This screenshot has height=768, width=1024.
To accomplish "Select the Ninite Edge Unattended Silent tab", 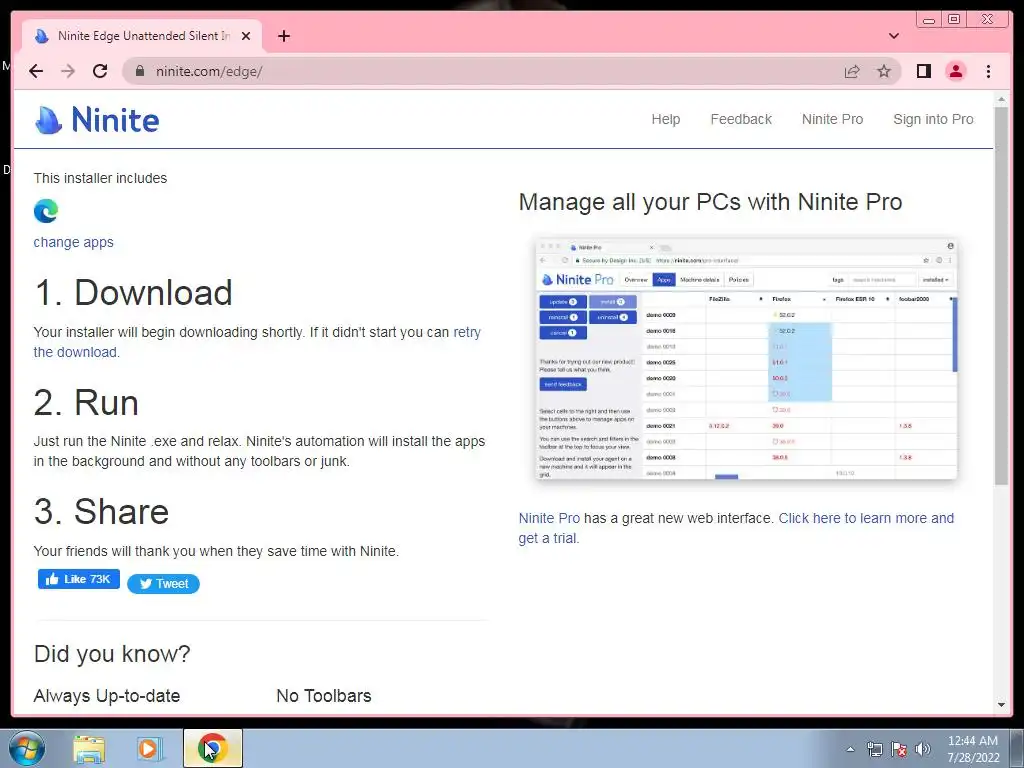I will (x=142, y=36).
